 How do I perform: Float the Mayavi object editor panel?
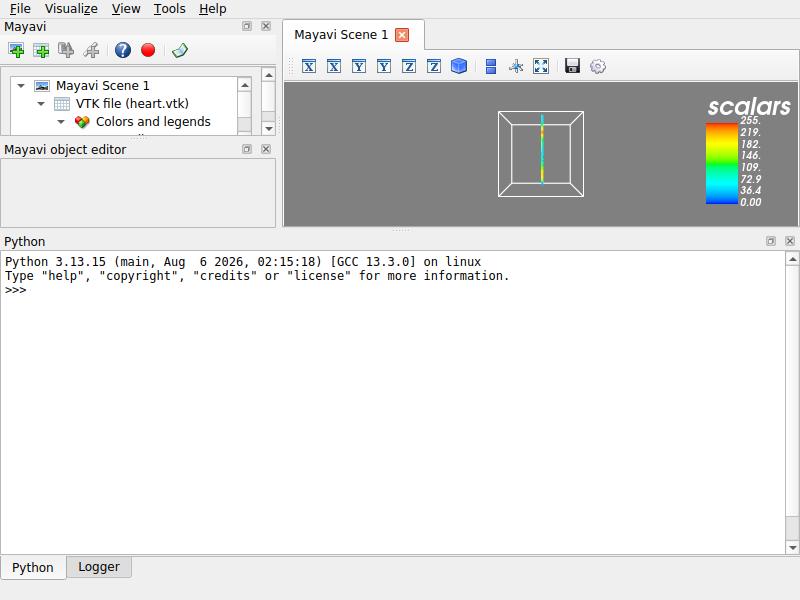247,149
